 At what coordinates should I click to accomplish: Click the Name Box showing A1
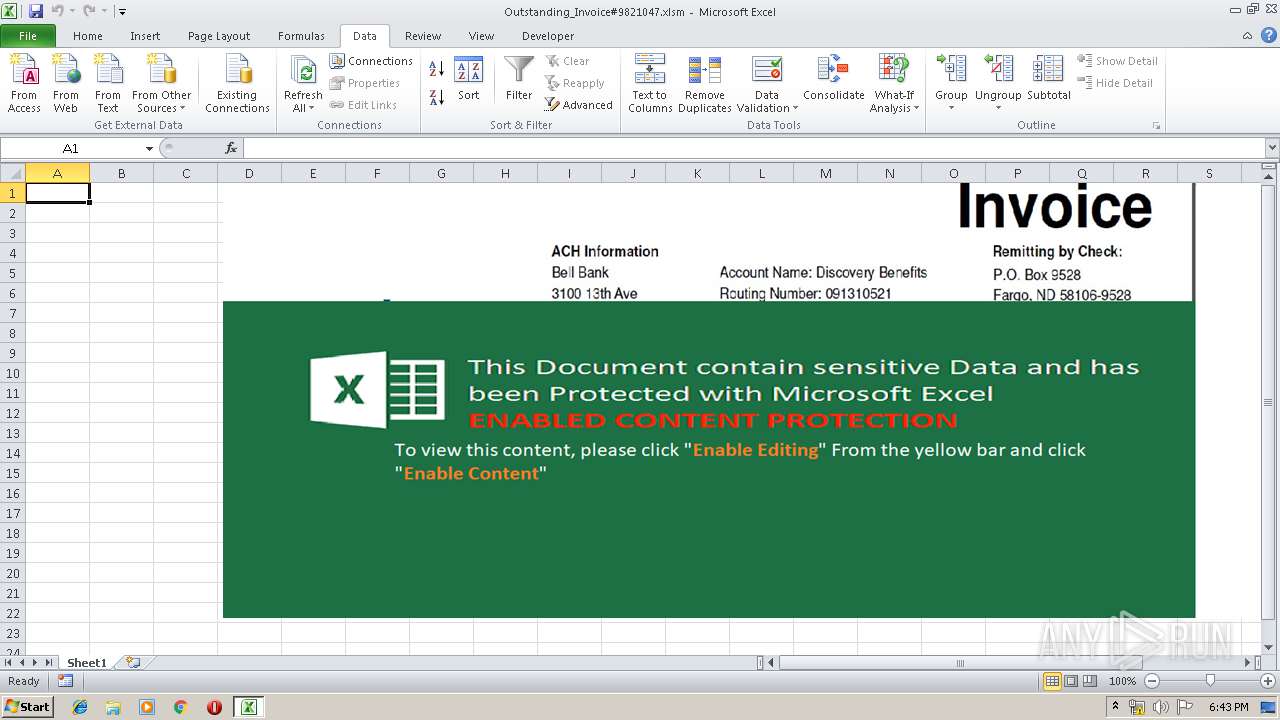(72, 148)
